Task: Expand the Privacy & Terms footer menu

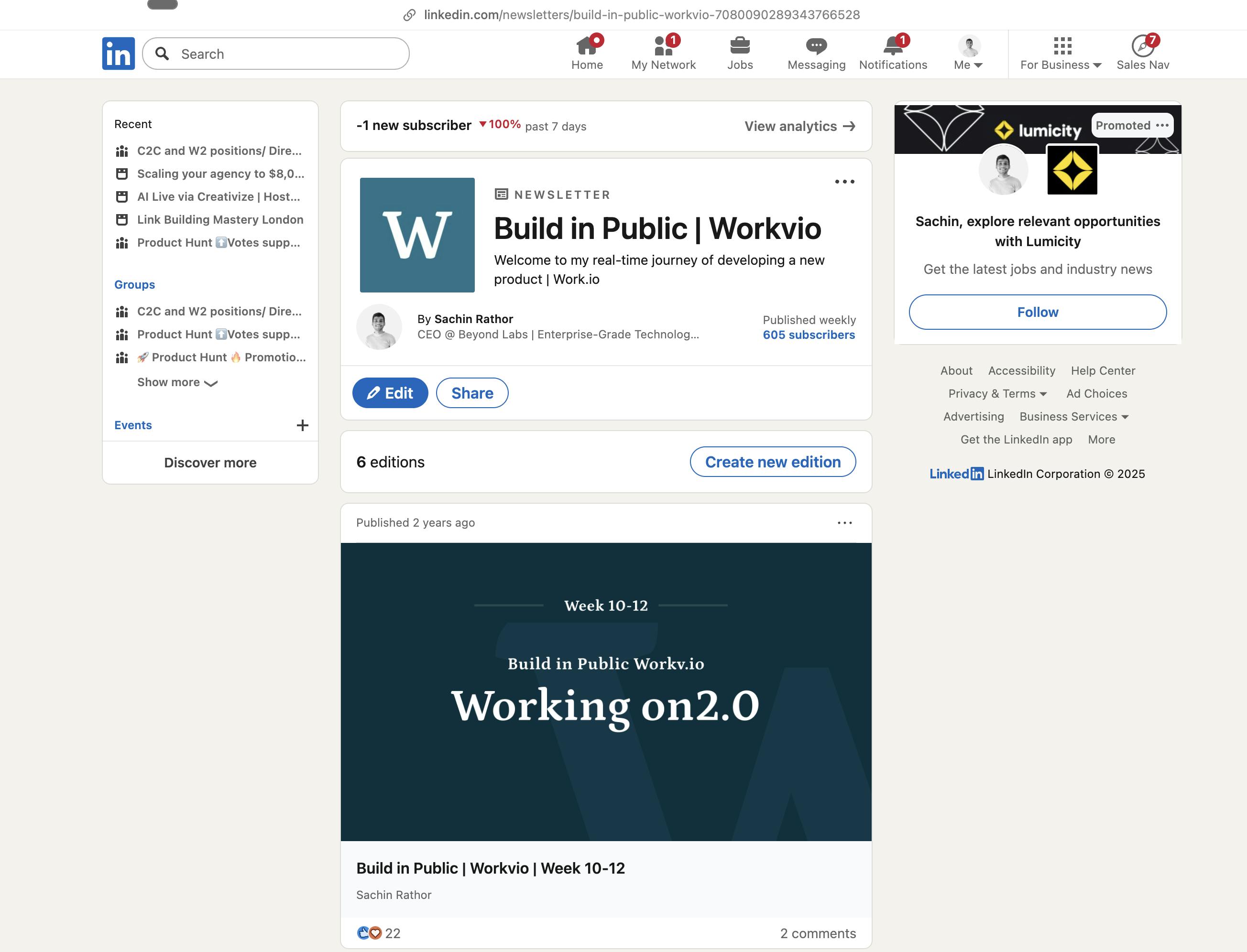Action: [x=997, y=393]
